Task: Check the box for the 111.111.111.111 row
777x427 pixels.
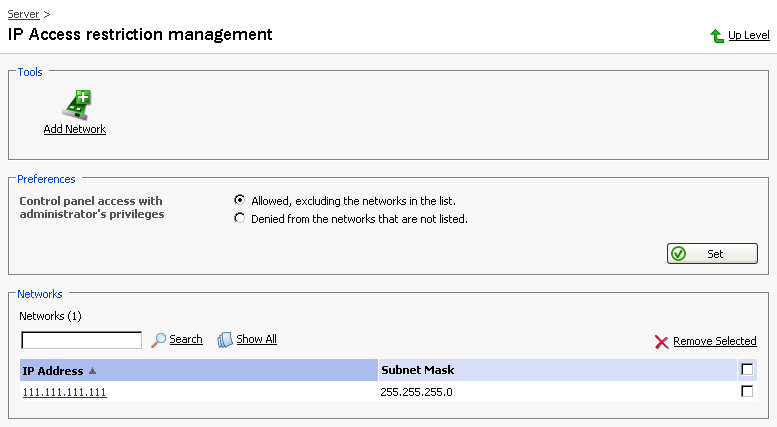Action: point(747,392)
